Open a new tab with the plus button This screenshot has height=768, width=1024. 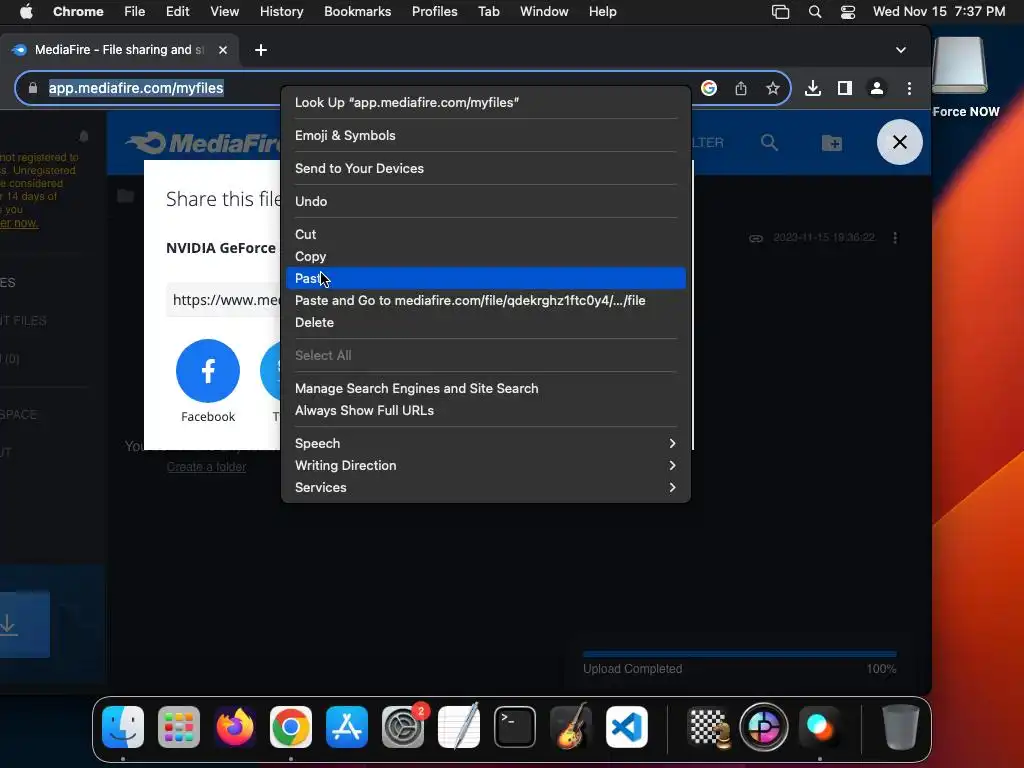[261, 50]
